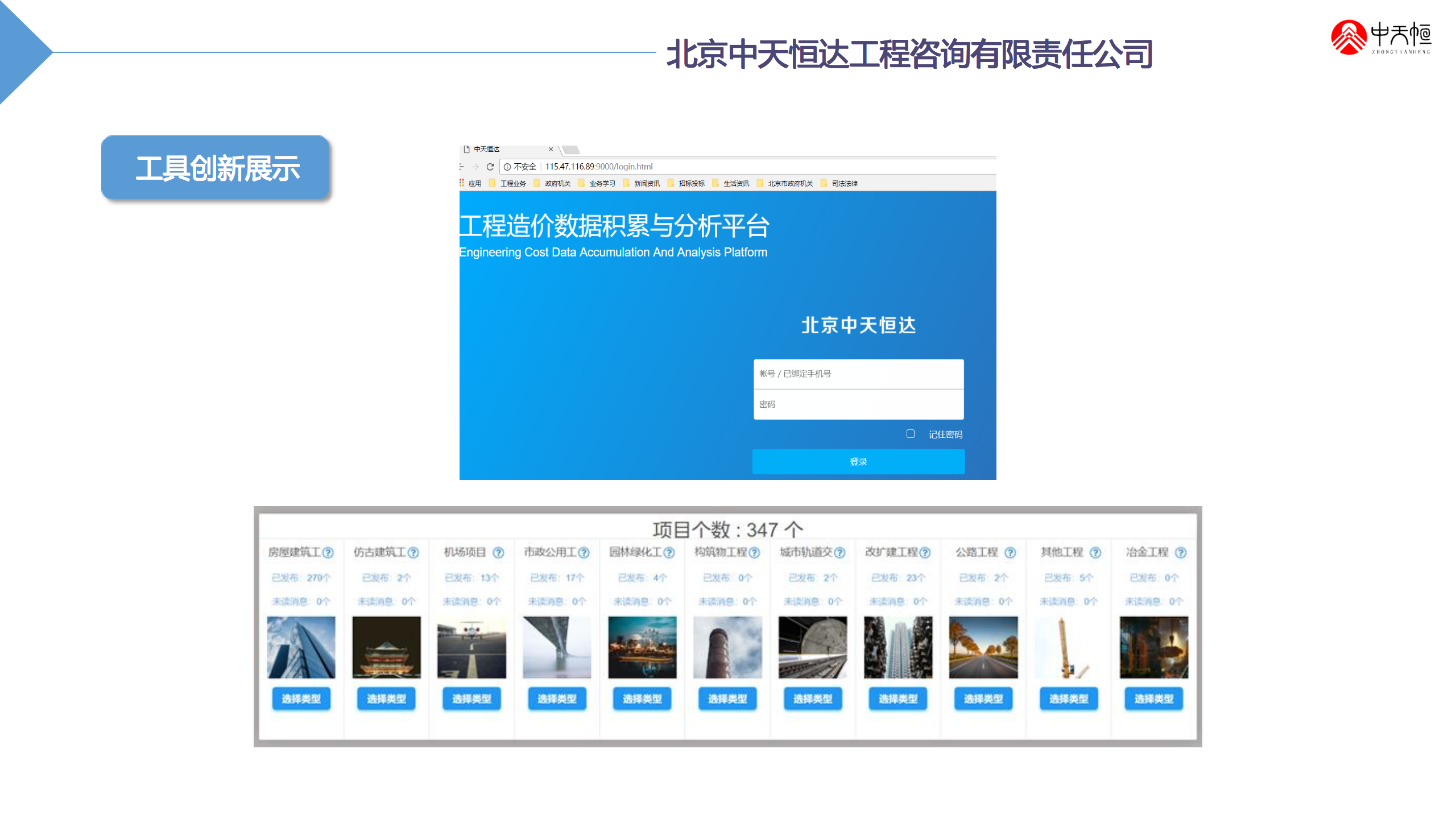Click help icon beside 市政公用工
The image size is (1456, 819).
tap(584, 552)
